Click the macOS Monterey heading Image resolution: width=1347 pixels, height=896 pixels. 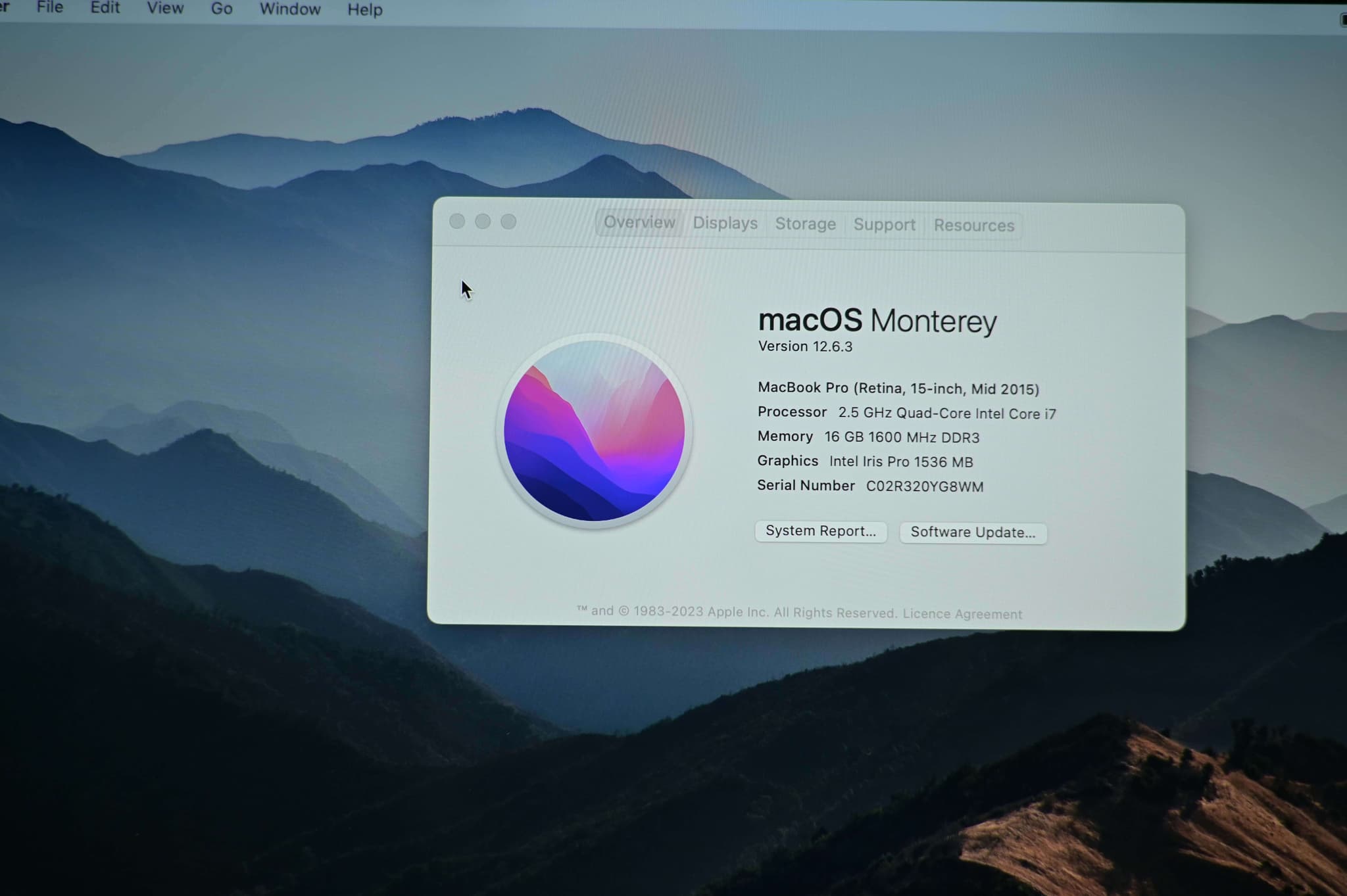click(877, 321)
